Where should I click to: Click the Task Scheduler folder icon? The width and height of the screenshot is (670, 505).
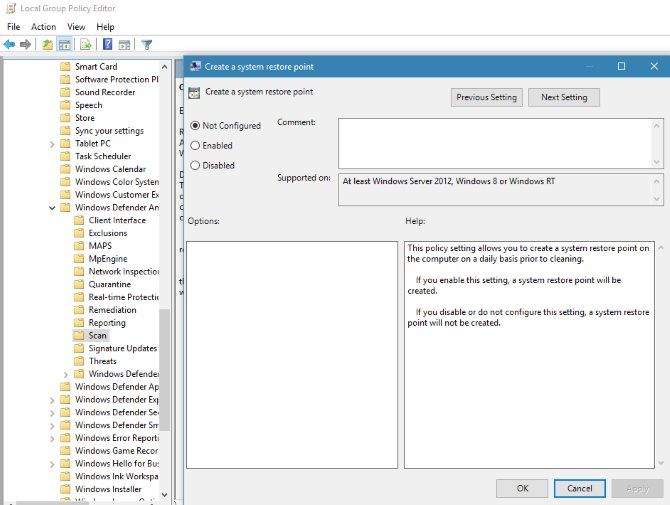65,156
